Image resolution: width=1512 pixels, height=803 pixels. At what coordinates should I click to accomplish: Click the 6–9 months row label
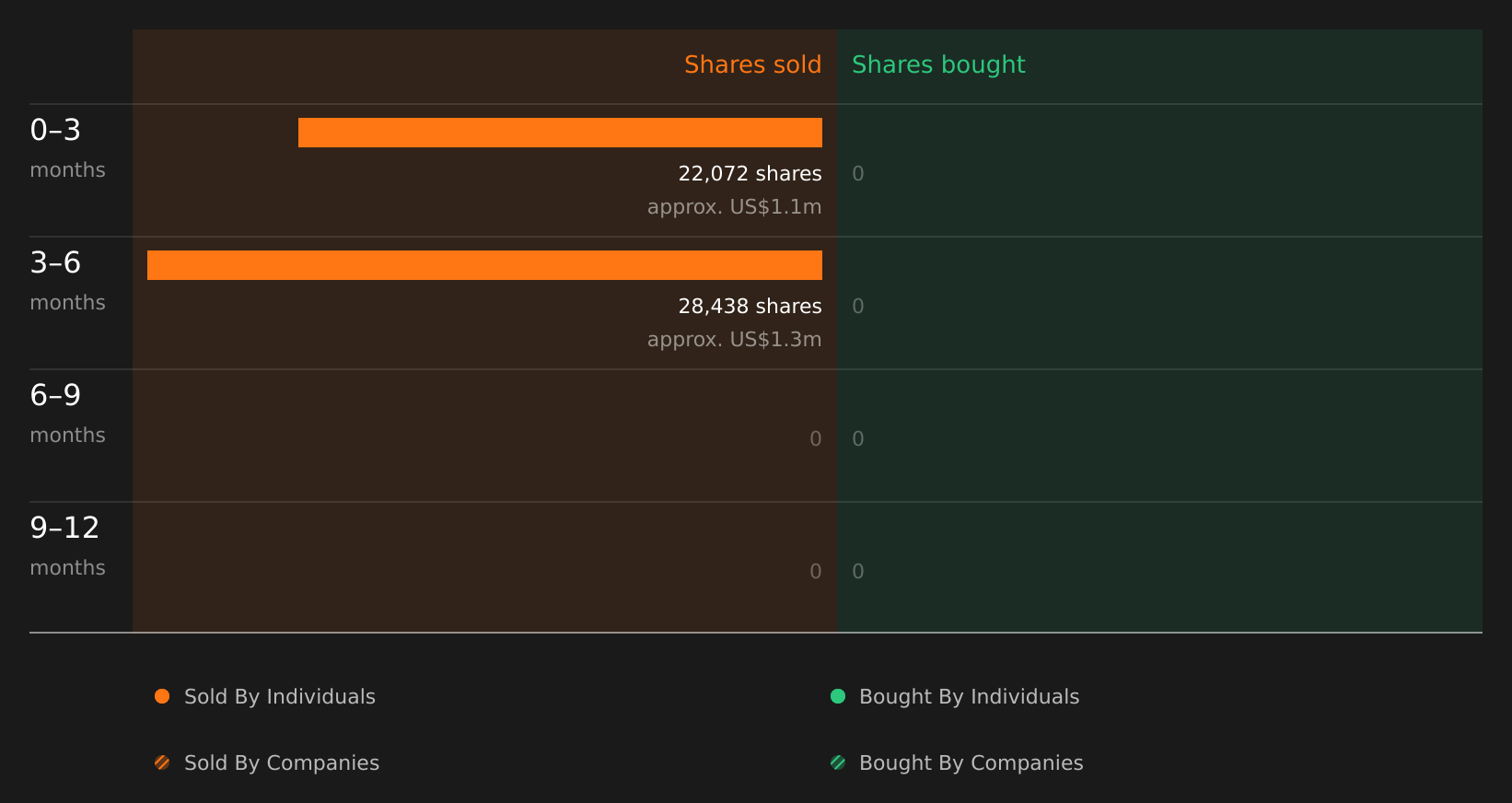tap(67, 413)
